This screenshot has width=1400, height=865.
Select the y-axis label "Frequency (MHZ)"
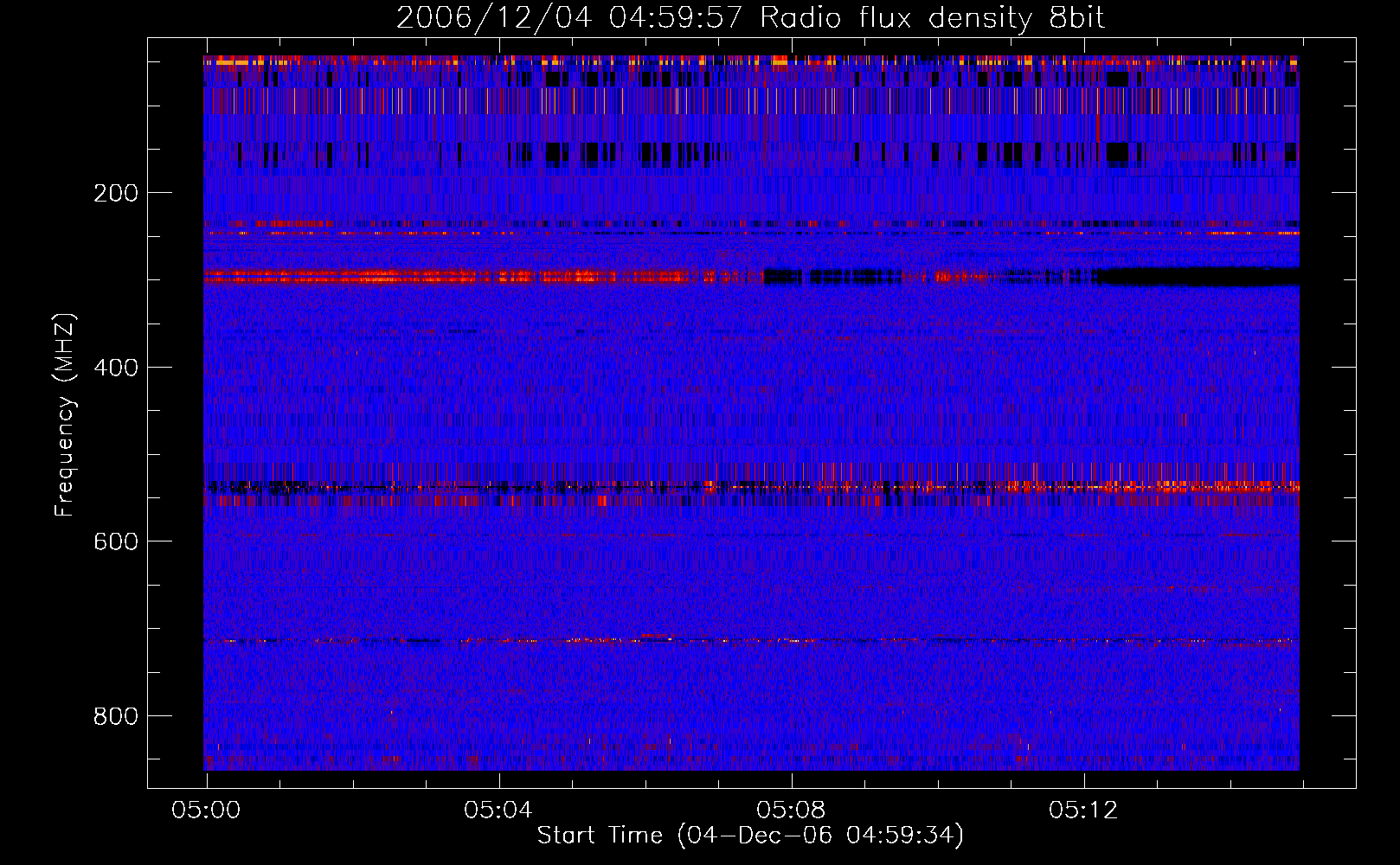coord(65,415)
